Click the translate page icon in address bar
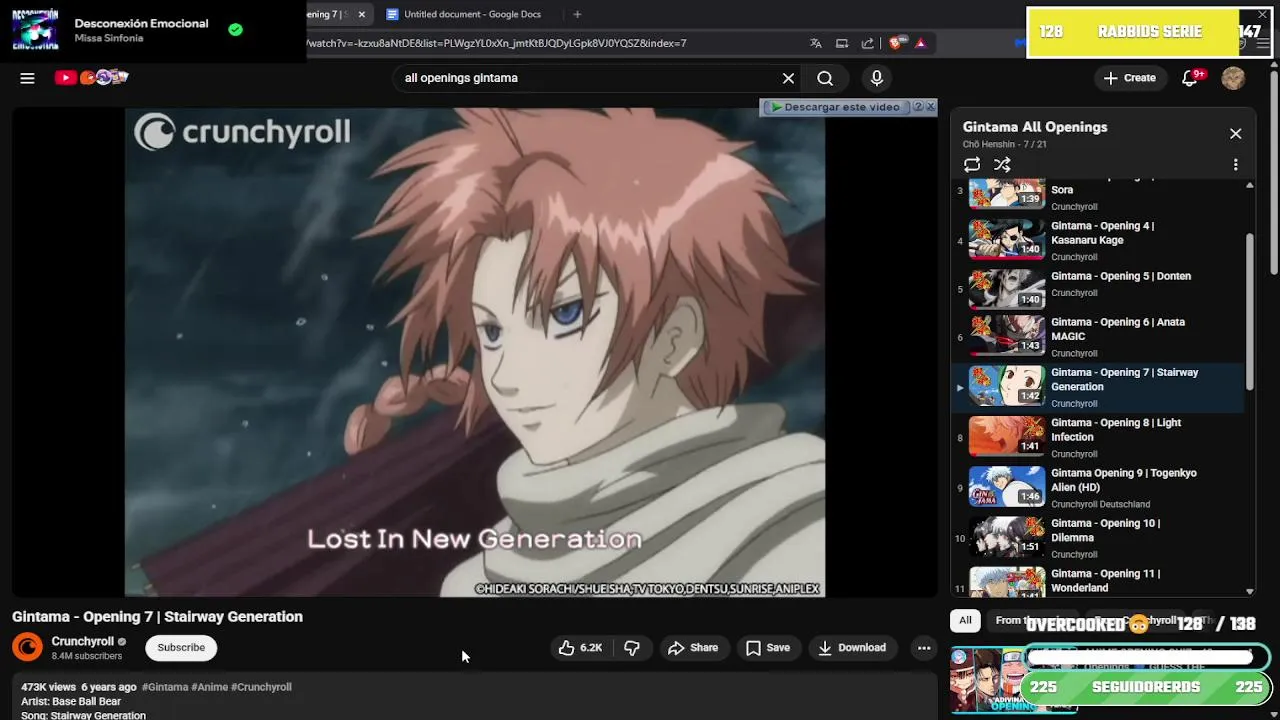This screenshot has height=720, width=1280. [x=816, y=43]
